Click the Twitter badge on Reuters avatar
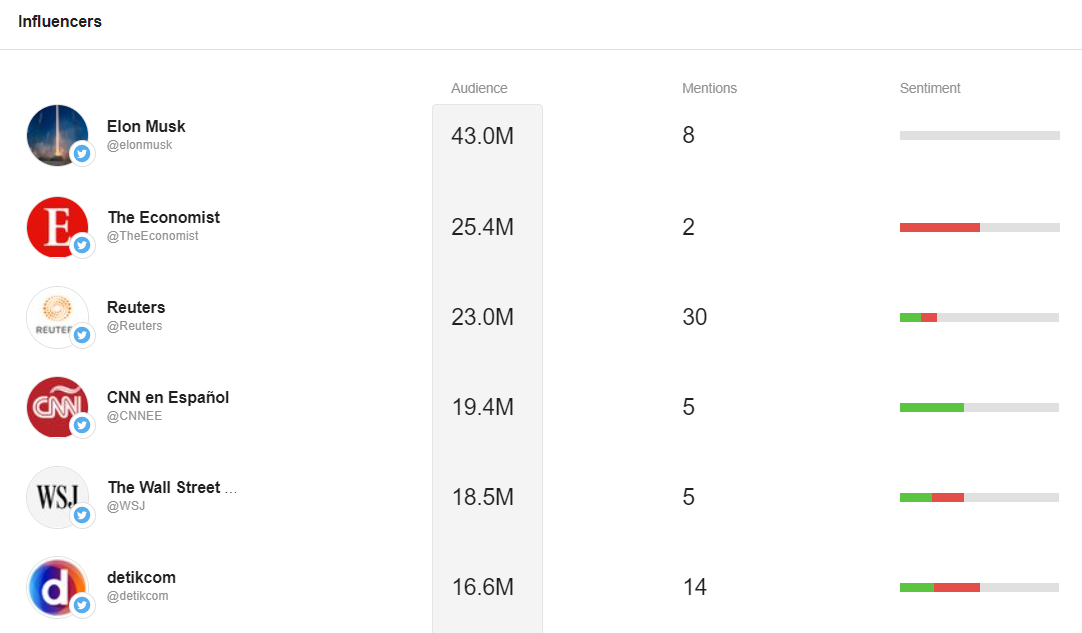The height and width of the screenshot is (633, 1082). pyautogui.click(x=82, y=335)
